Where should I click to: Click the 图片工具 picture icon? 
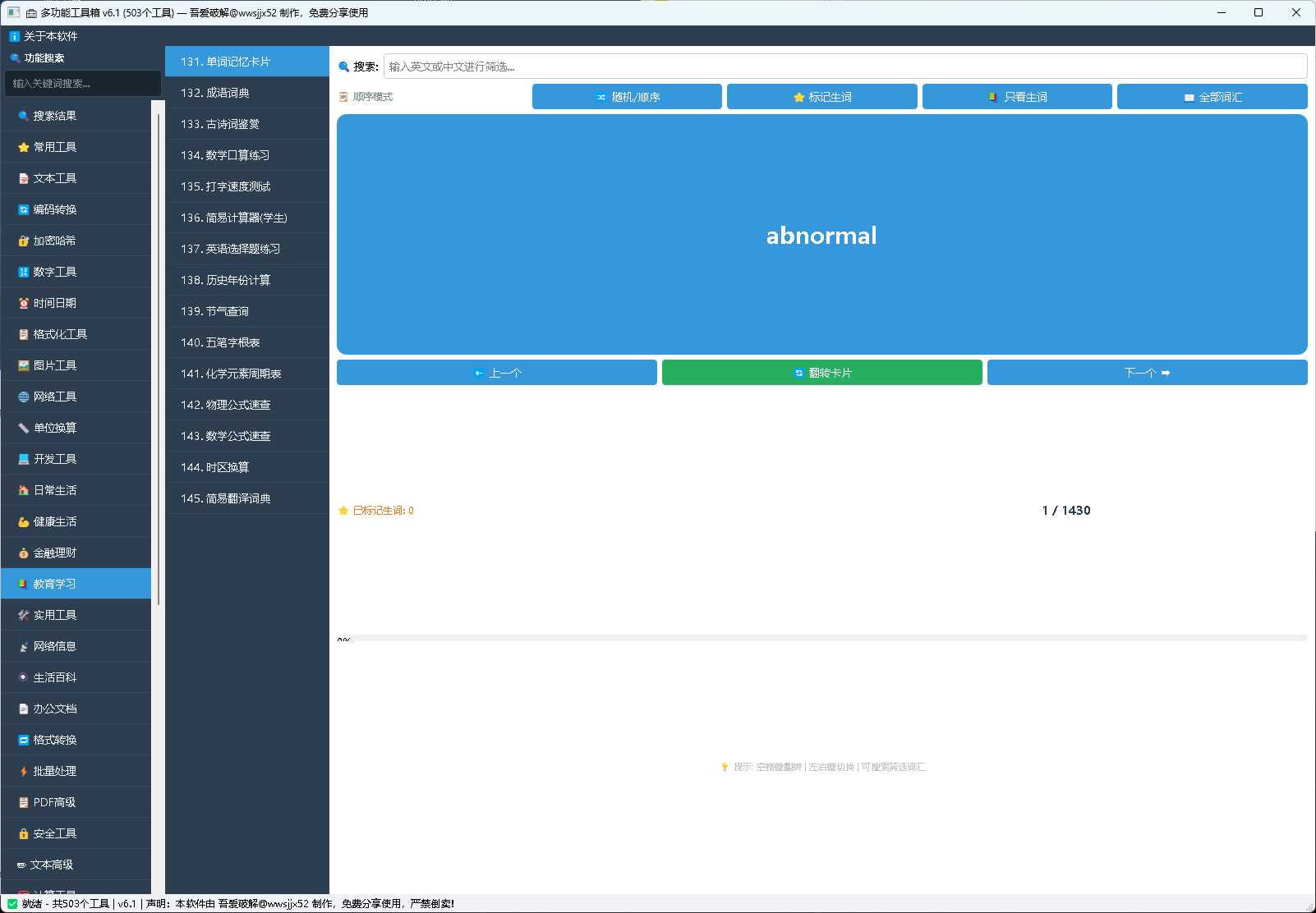[x=24, y=365]
